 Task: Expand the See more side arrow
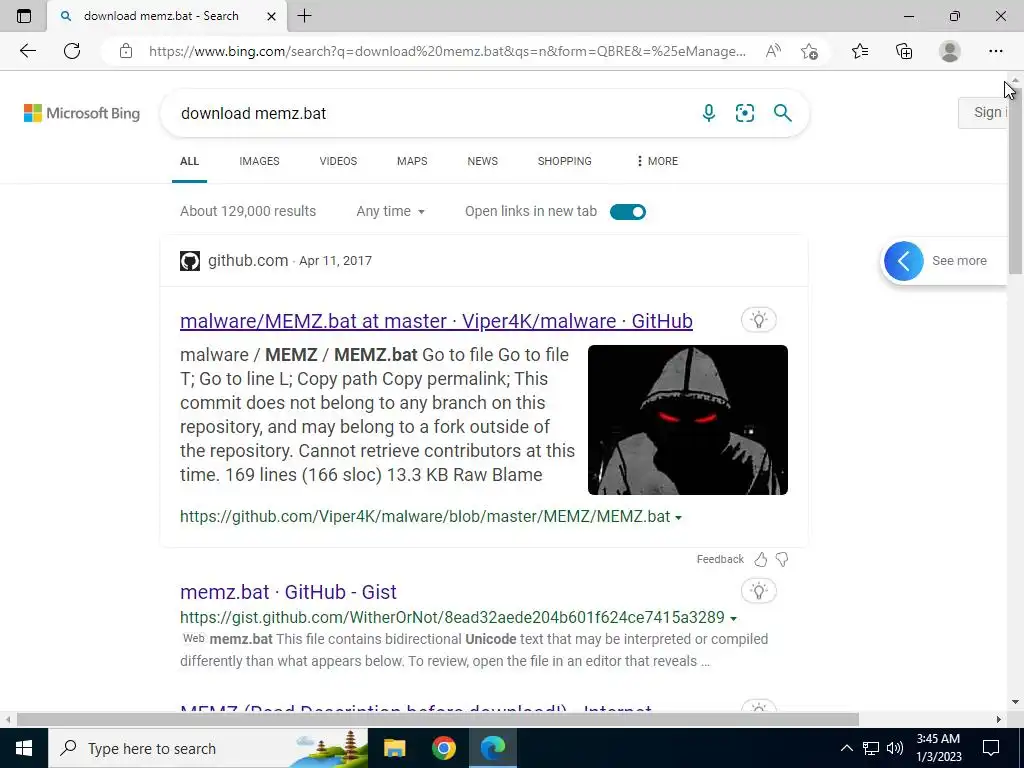point(904,261)
